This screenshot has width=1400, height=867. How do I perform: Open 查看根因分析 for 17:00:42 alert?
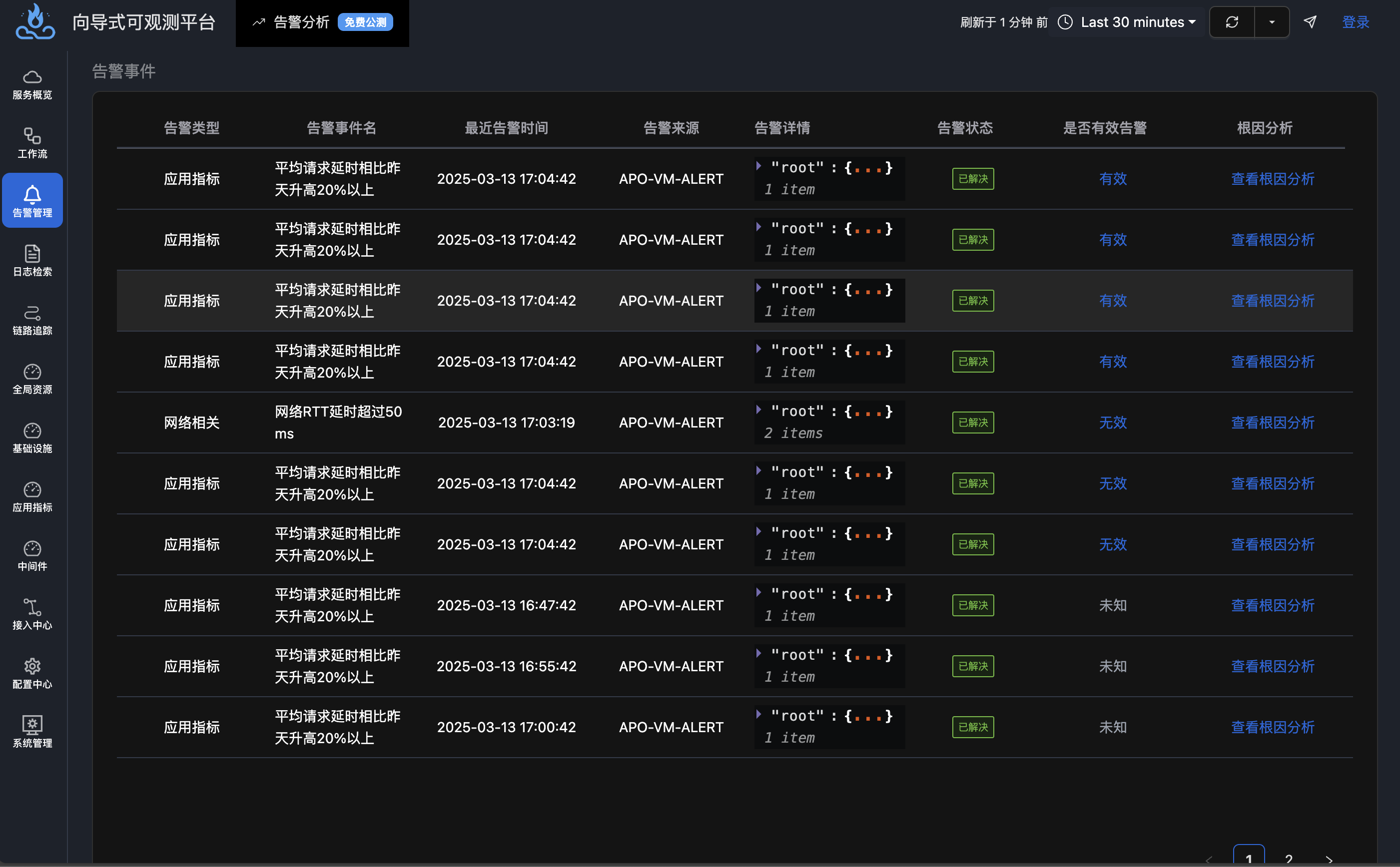click(x=1273, y=727)
